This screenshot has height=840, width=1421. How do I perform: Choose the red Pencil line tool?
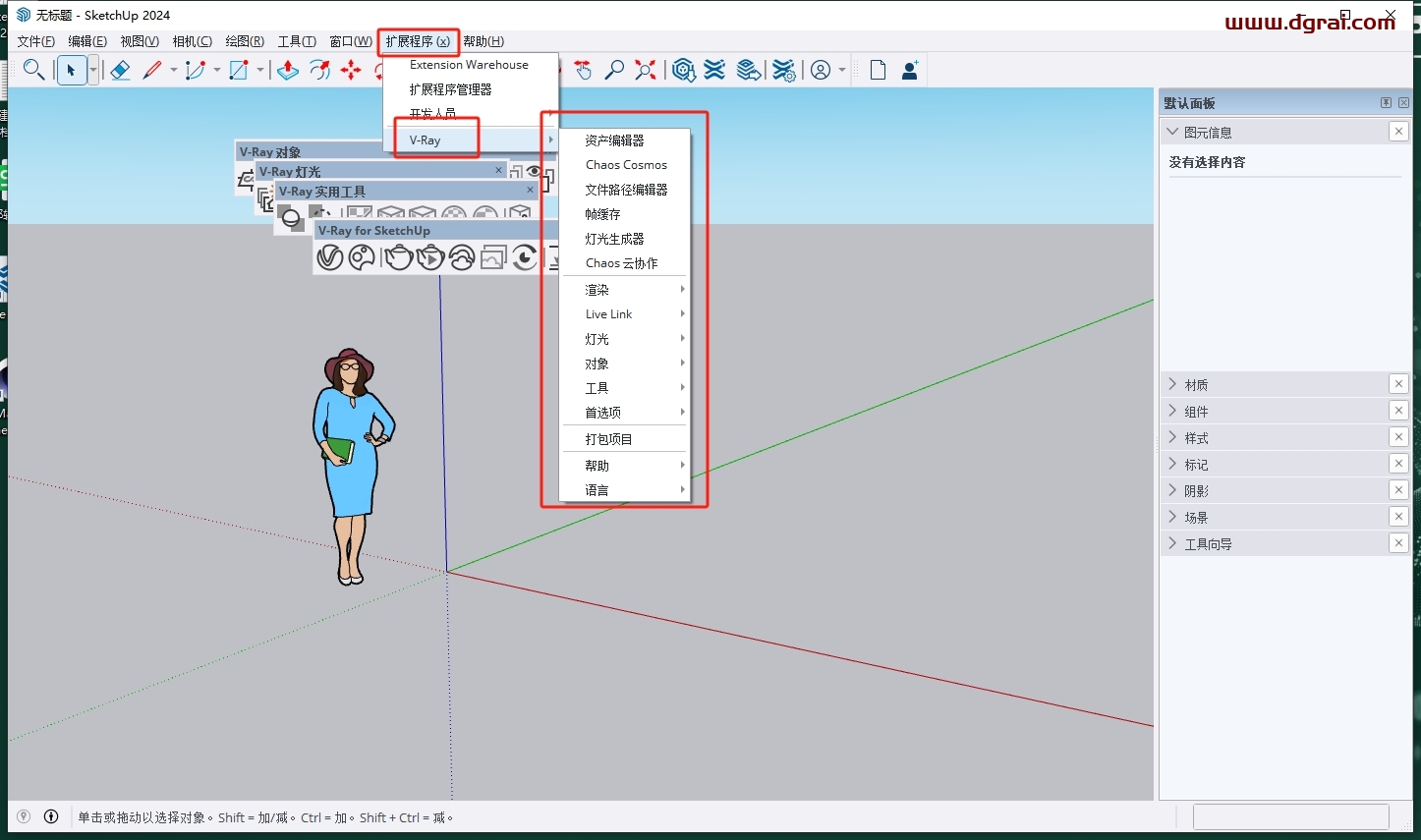click(x=152, y=70)
